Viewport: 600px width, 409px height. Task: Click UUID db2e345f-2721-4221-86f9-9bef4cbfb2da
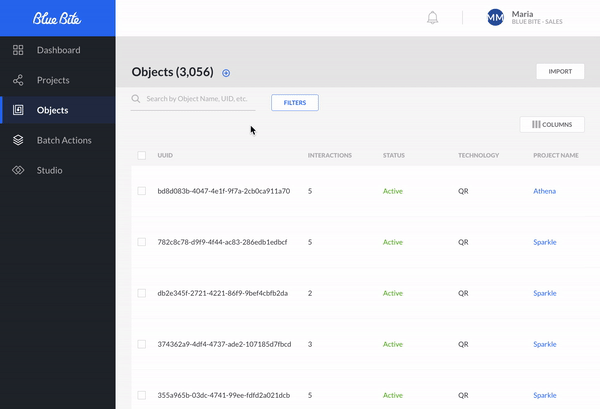pyautogui.click(x=223, y=293)
